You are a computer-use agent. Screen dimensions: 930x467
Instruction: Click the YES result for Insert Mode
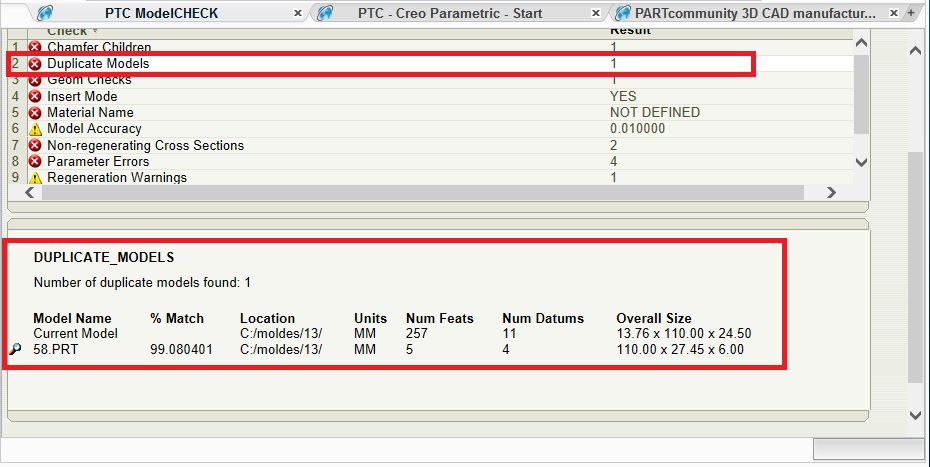(623, 96)
